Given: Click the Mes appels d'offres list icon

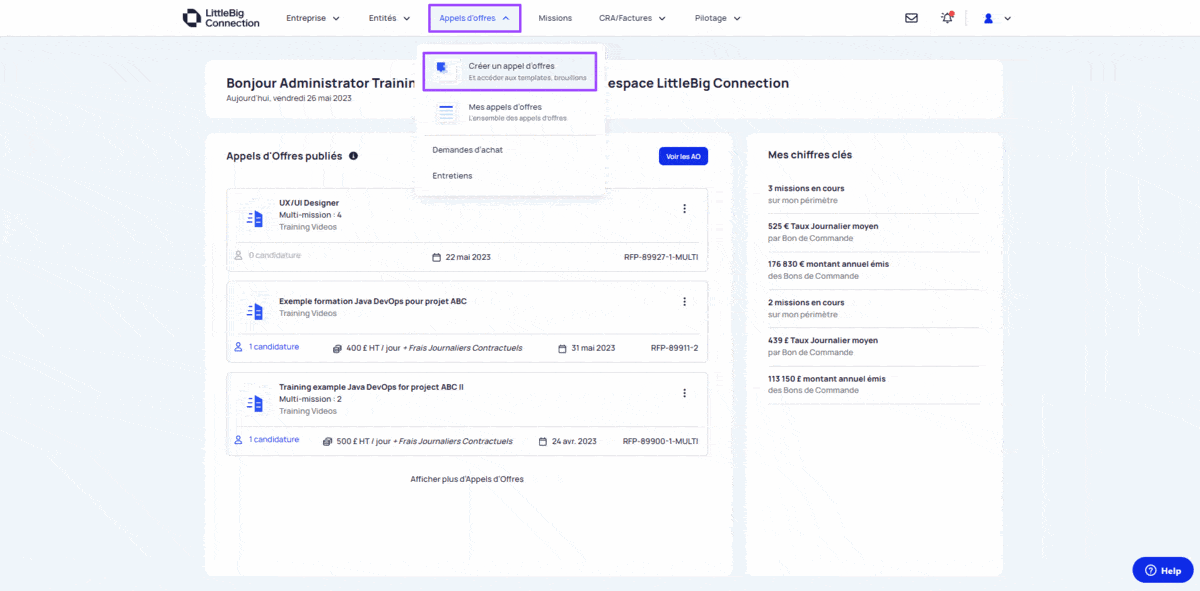Looking at the screenshot, I should pos(446,112).
